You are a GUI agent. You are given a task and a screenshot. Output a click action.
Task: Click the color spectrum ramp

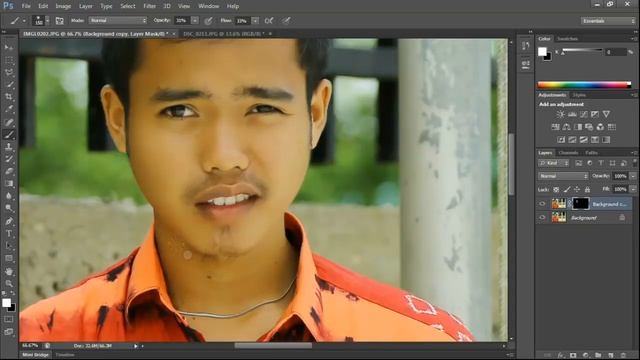[x=584, y=85]
